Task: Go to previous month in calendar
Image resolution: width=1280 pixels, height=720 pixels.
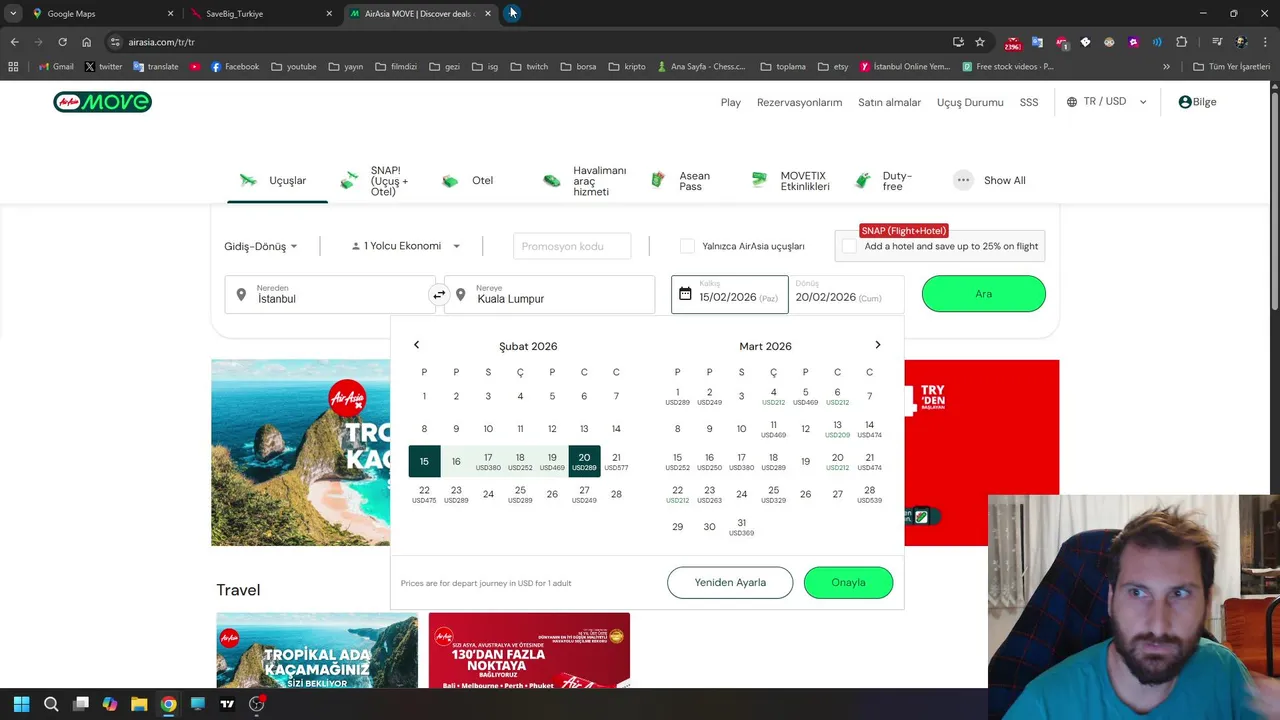Action: [417, 345]
